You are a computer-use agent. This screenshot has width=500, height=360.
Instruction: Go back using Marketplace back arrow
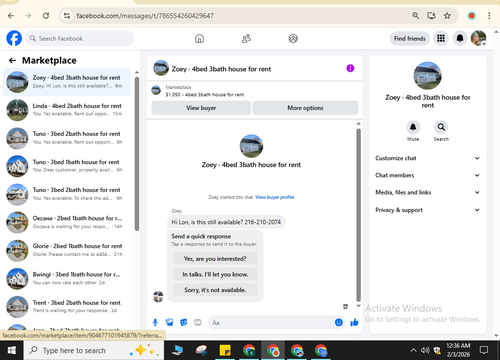pyautogui.click(x=12, y=60)
